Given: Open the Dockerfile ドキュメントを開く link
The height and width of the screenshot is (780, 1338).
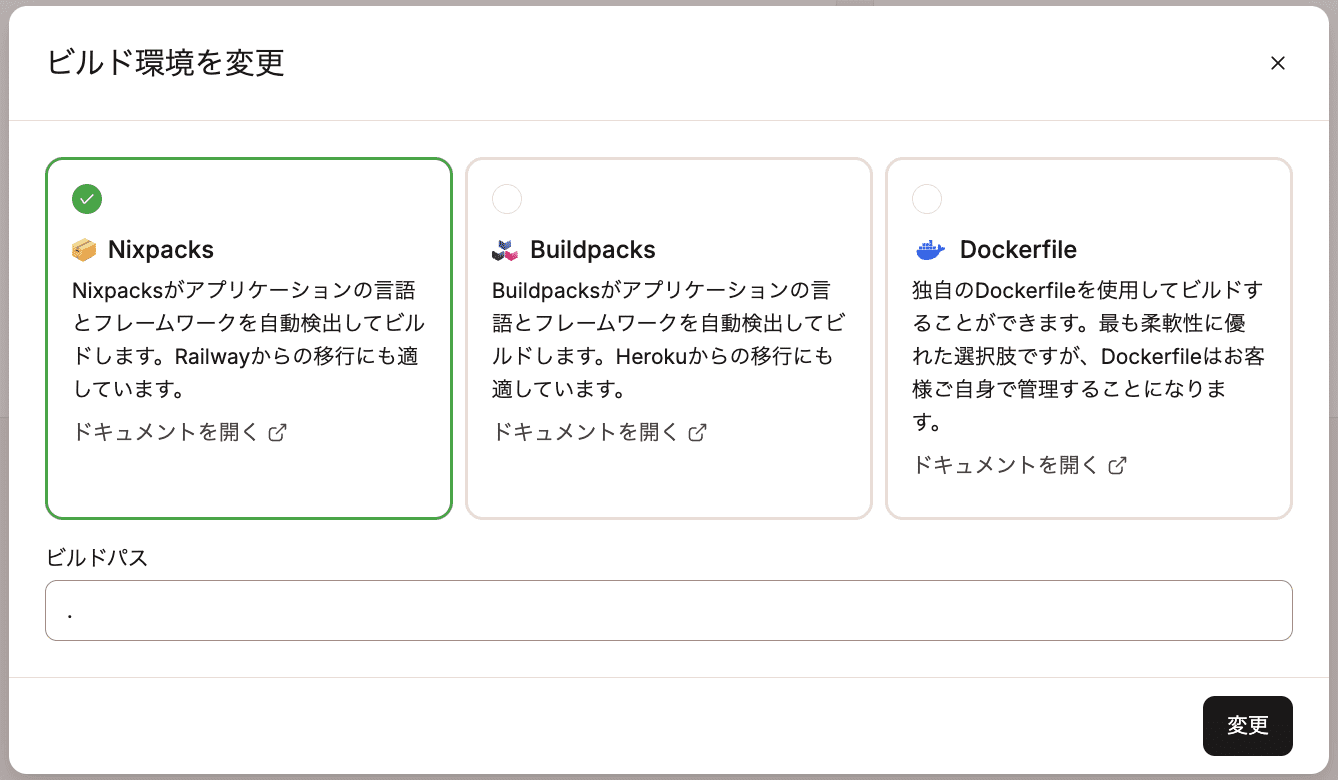Looking at the screenshot, I should click(x=1006, y=466).
